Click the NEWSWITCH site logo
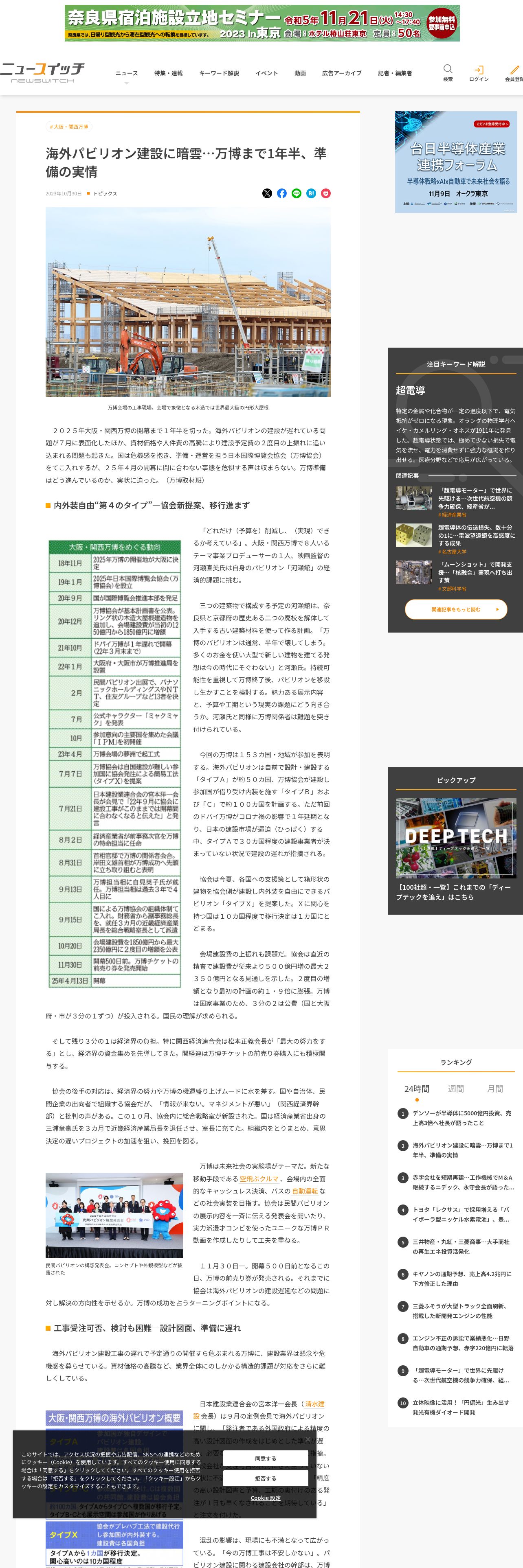 pyautogui.click(x=42, y=72)
